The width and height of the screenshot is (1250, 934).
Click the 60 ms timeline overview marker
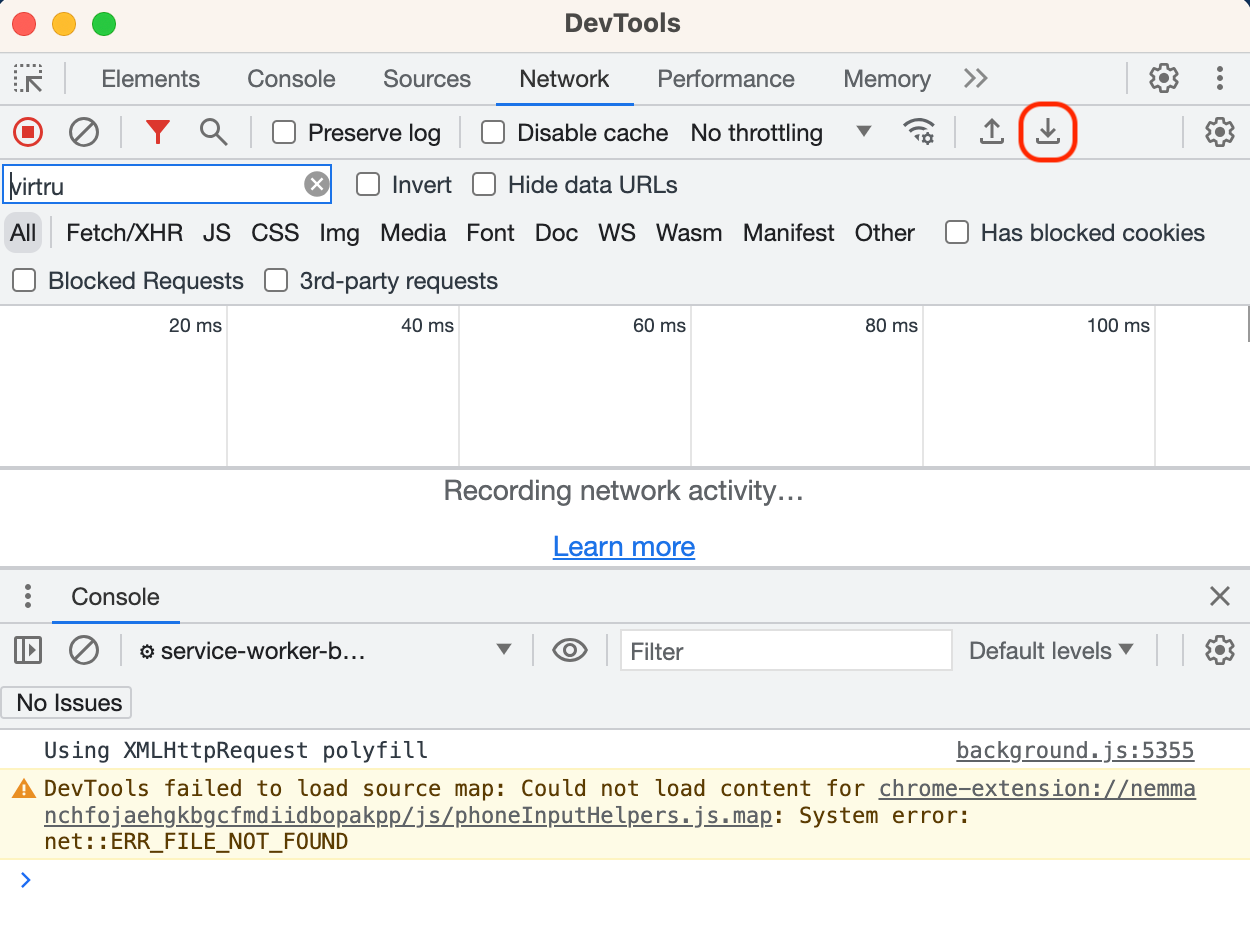click(x=659, y=325)
